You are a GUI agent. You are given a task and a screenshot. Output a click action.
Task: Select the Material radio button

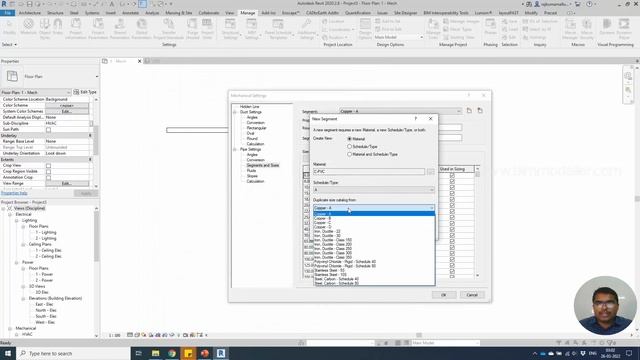[x=349, y=139]
